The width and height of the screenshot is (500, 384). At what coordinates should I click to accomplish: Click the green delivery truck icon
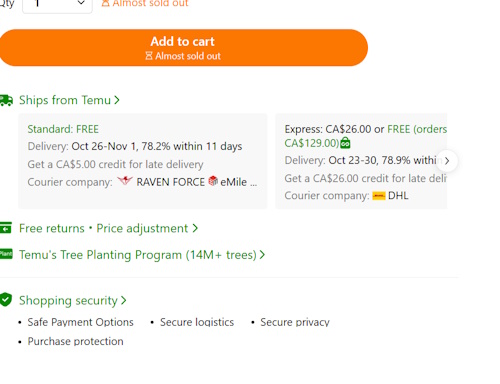pyautogui.click(x=6, y=100)
